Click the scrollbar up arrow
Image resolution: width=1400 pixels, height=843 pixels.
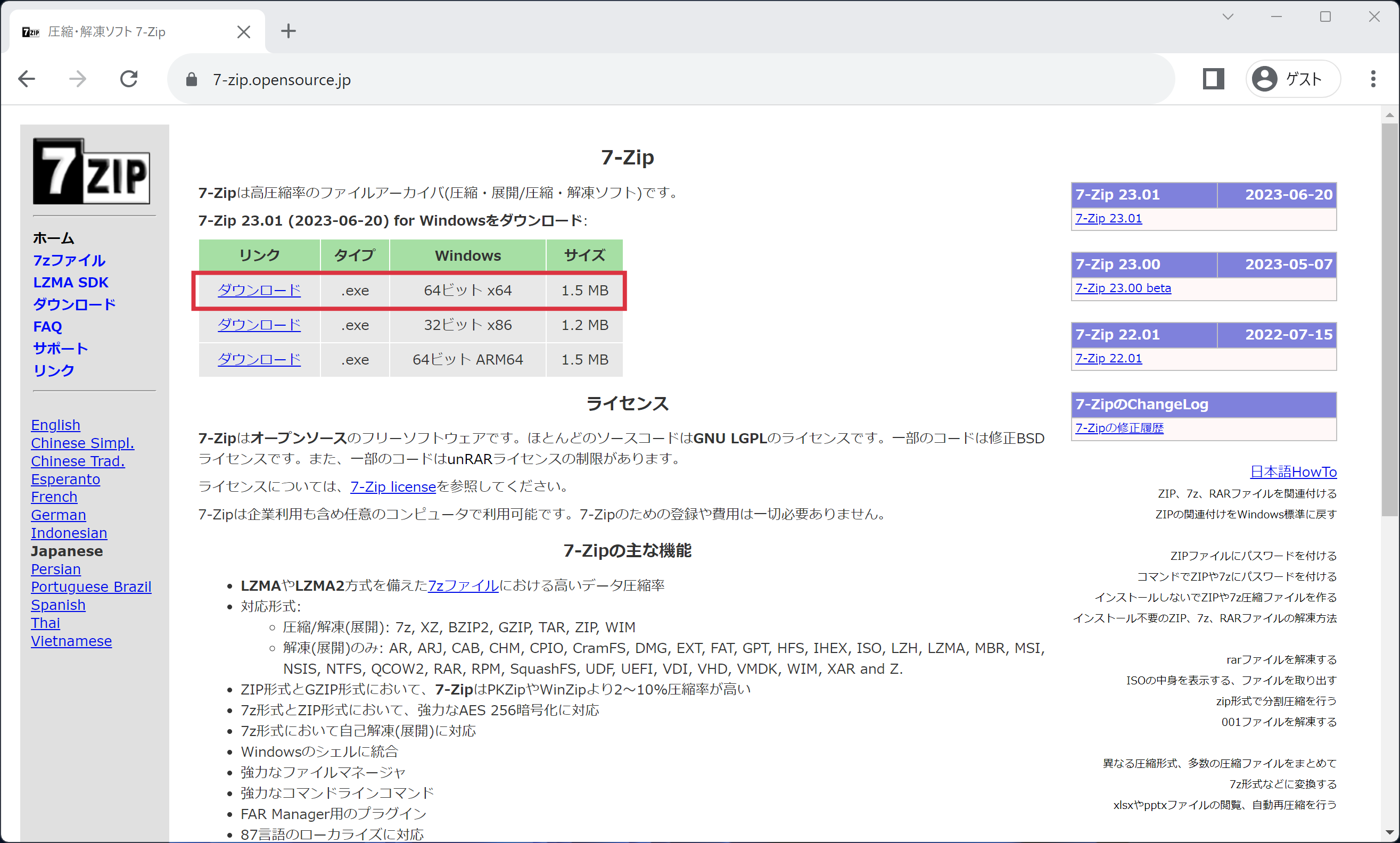tap(1390, 114)
